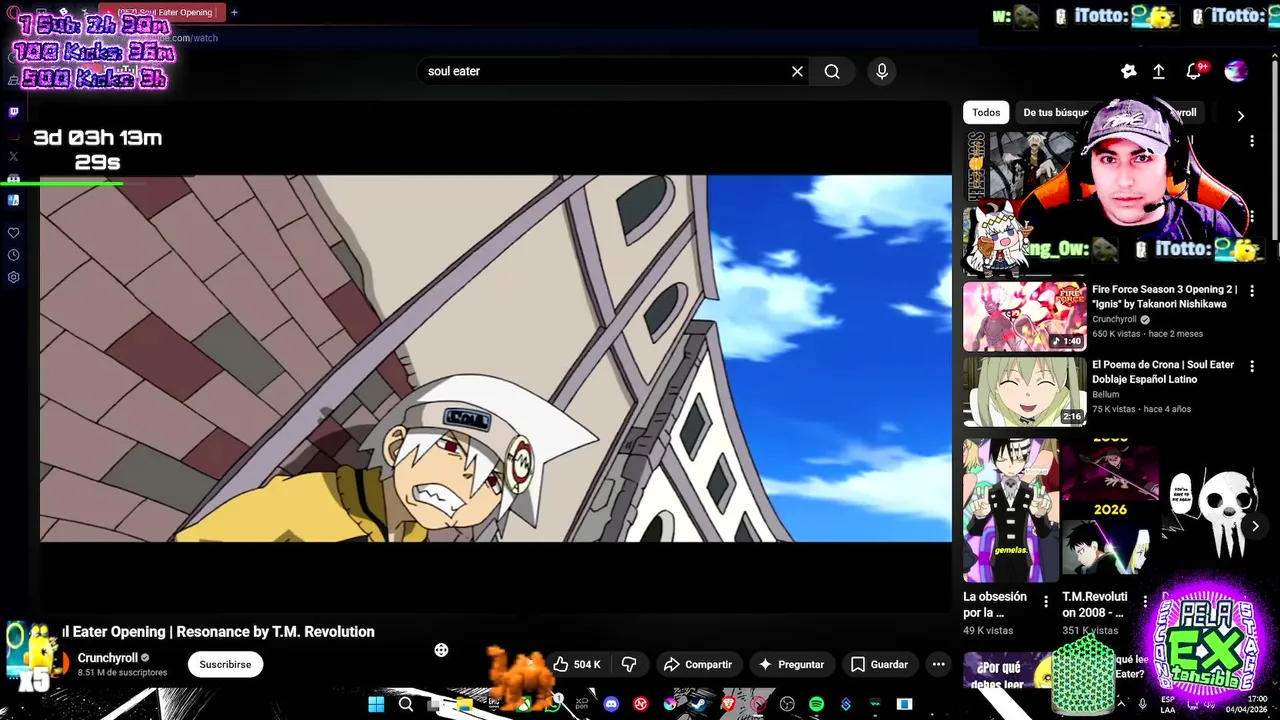Select the Soul Eater Opening browser tab
This screenshot has height=720, width=1280.
pos(161,12)
